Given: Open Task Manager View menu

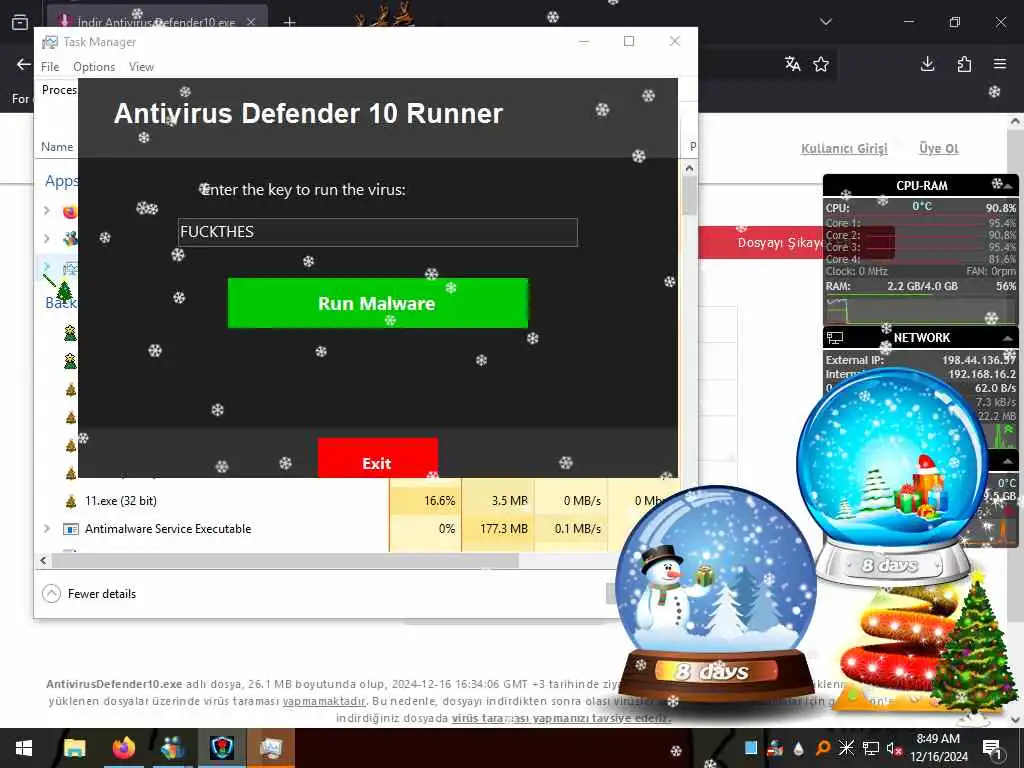Looking at the screenshot, I should click(141, 67).
